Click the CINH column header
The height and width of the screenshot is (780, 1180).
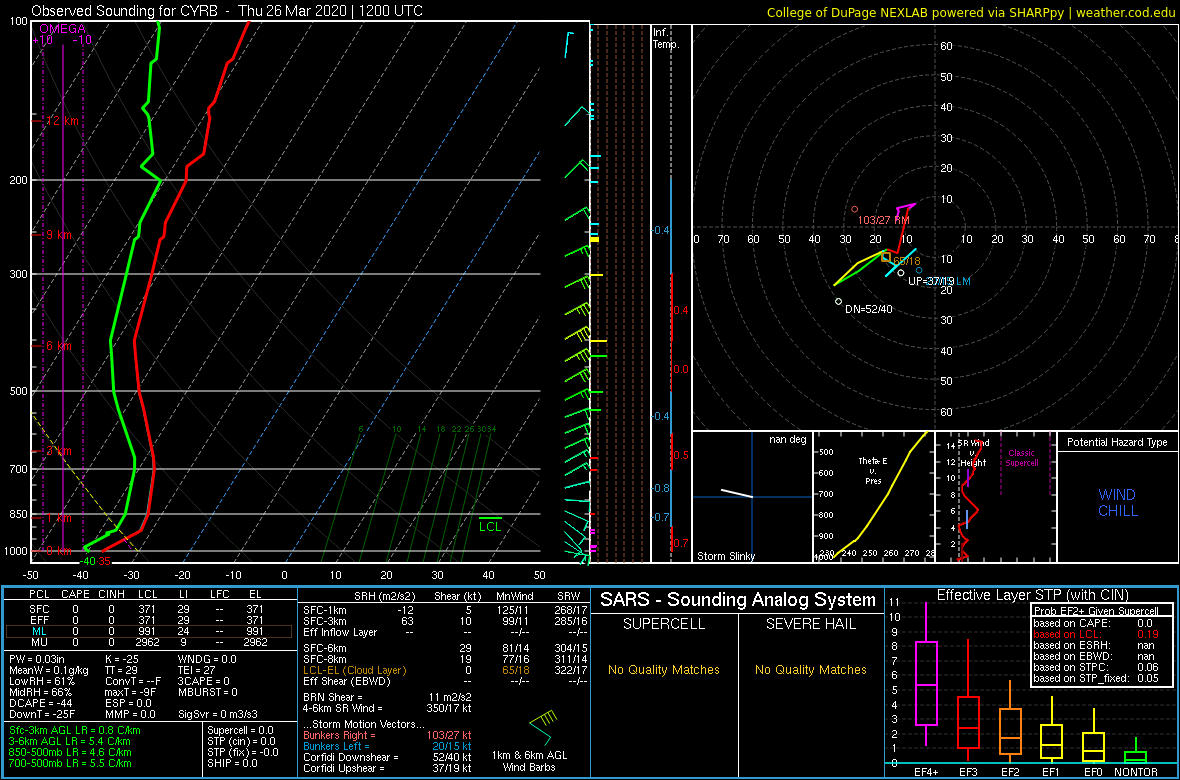tap(112, 595)
